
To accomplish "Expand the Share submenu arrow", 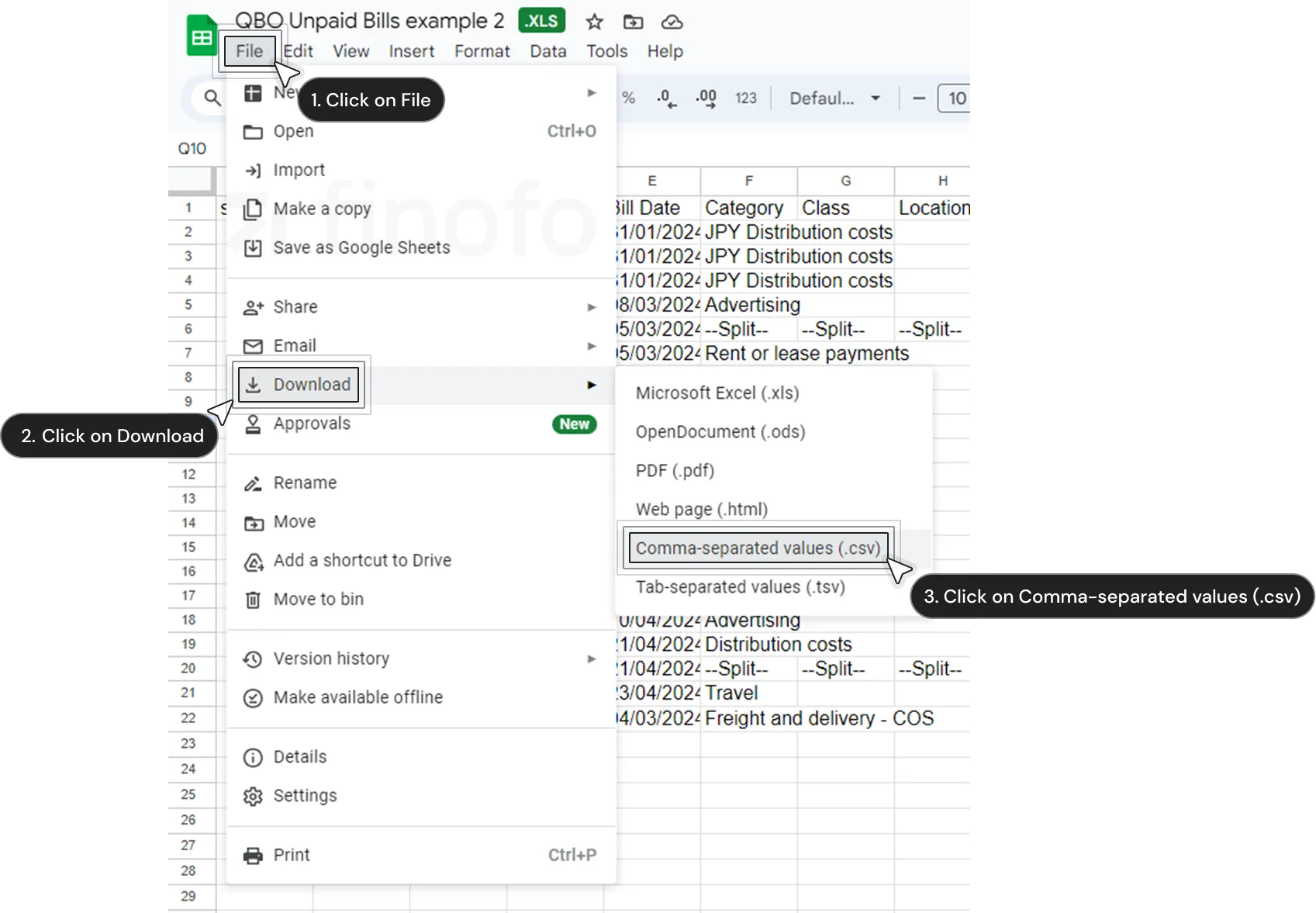I will tap(592, 307).
